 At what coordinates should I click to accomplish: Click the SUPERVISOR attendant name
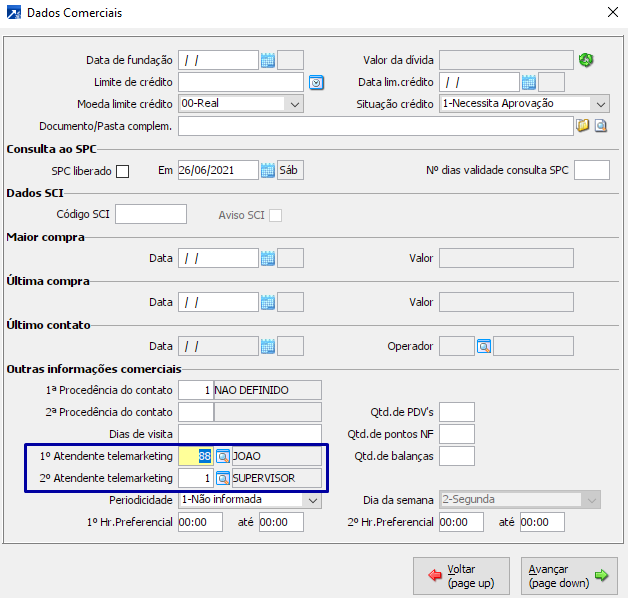point(264,479)
